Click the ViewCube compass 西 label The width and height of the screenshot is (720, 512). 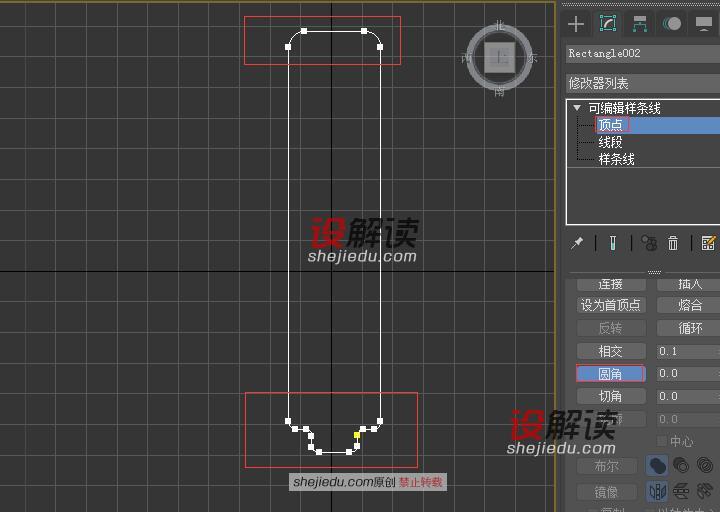pos(466,58)
